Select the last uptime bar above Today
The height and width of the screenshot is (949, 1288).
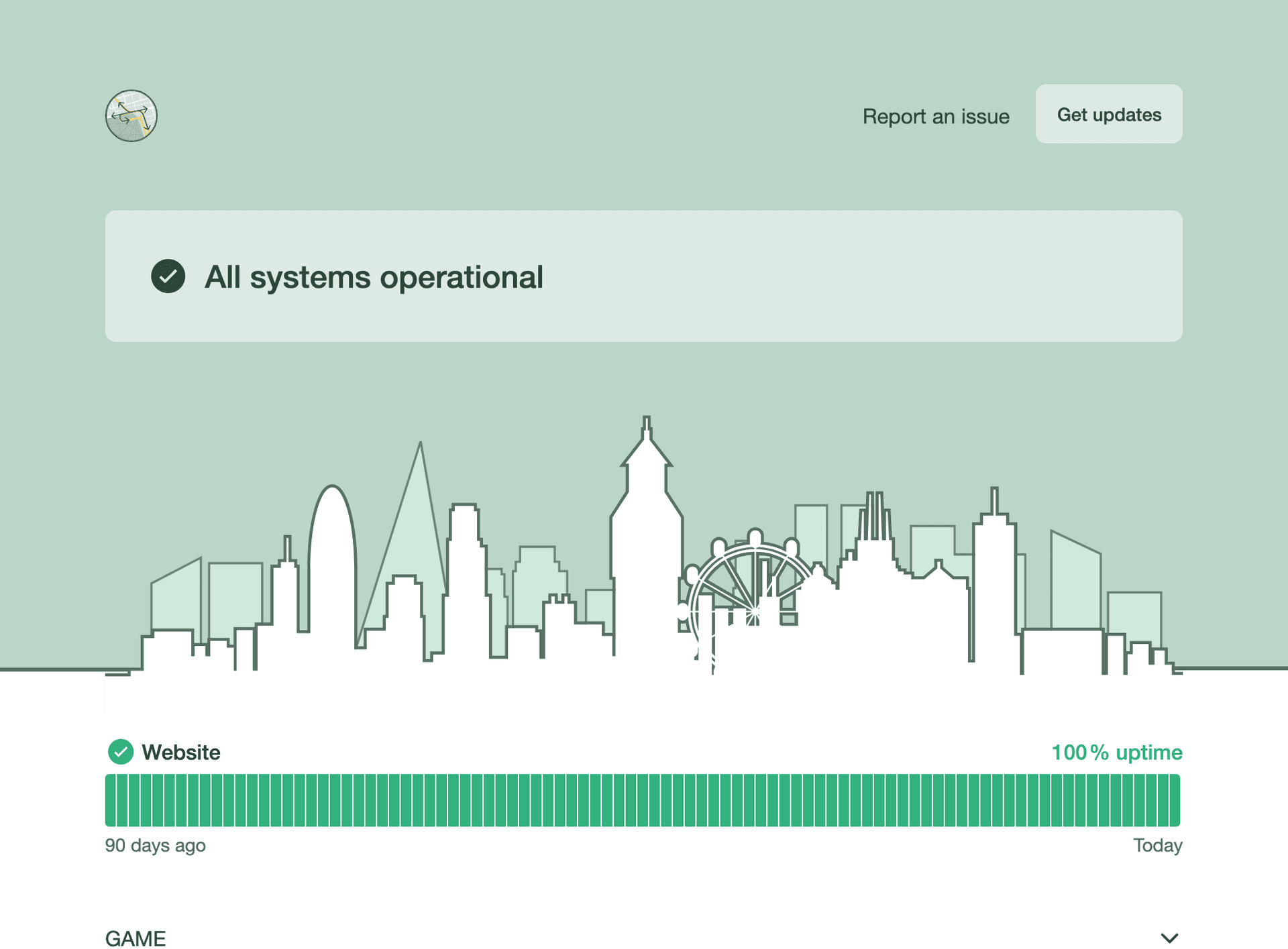1174,800
